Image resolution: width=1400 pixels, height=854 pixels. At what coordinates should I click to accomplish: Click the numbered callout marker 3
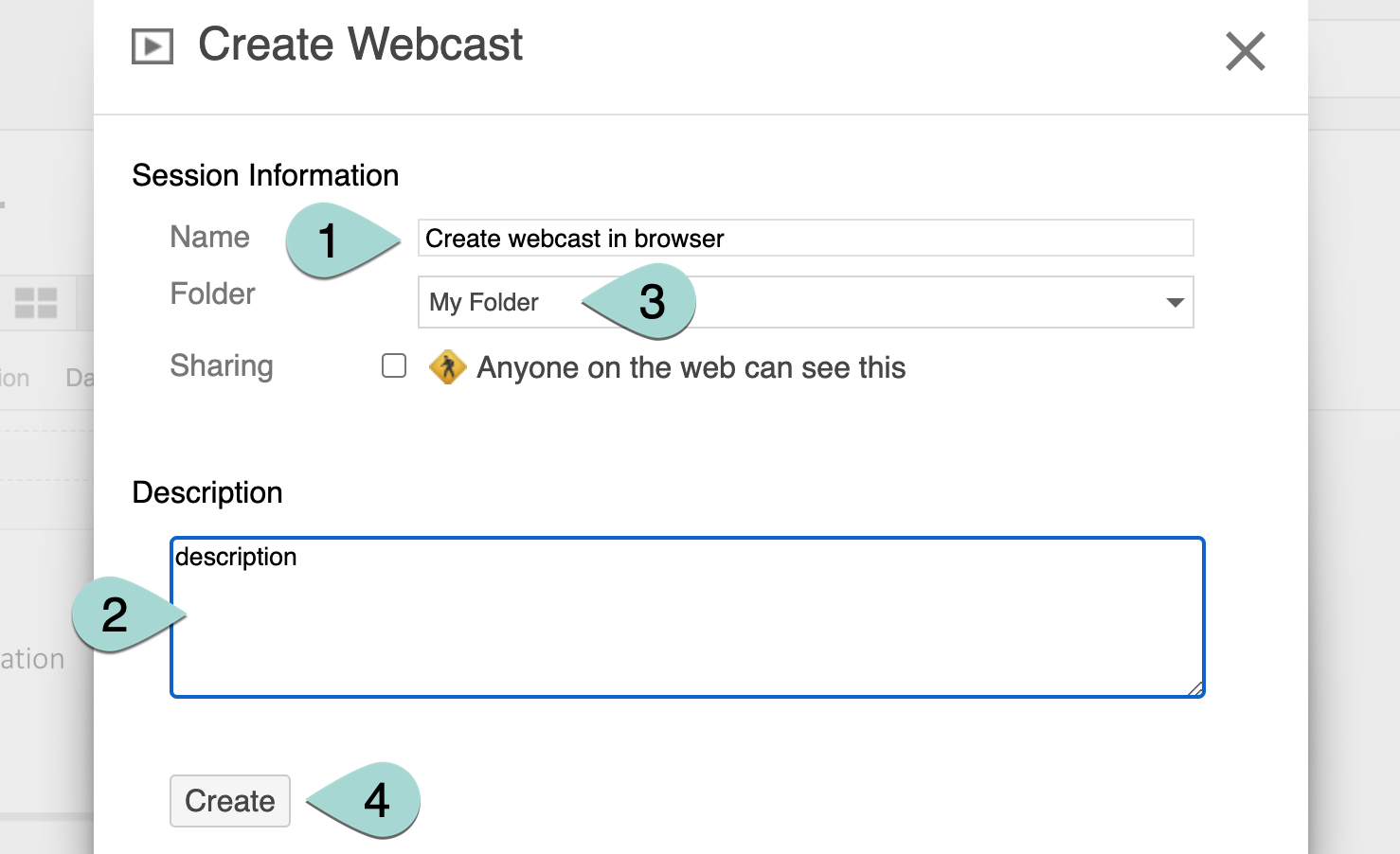[x=652, y=302]
